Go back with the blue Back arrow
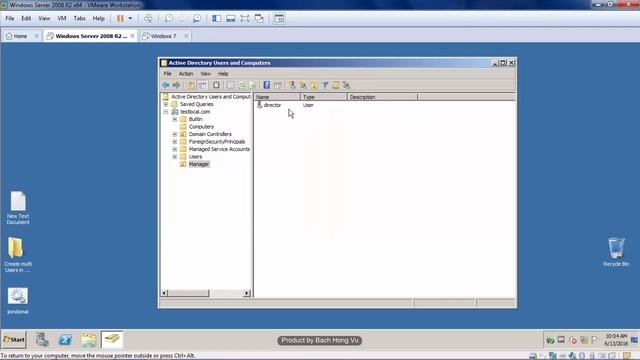The image size is (640, 360). (x=165, y=85)
